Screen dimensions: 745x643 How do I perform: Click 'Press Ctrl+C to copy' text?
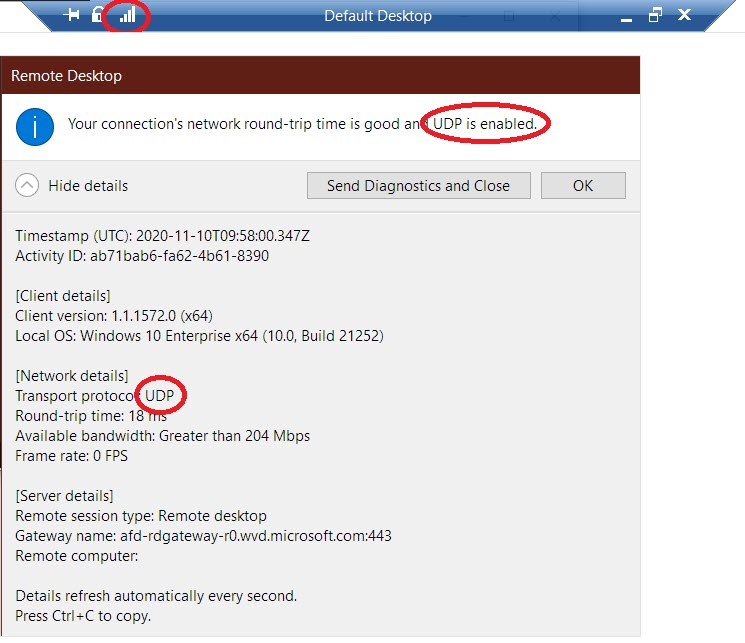[83, 616]
